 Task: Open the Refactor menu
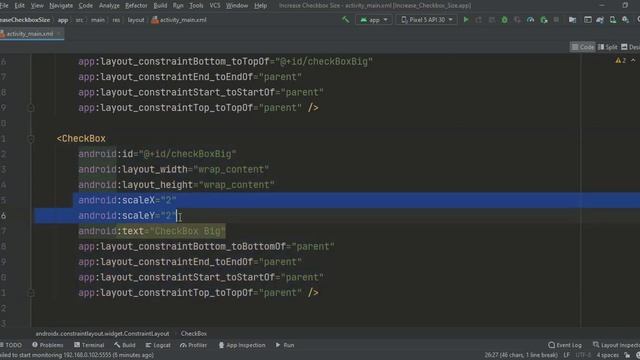tap(136, 6)
